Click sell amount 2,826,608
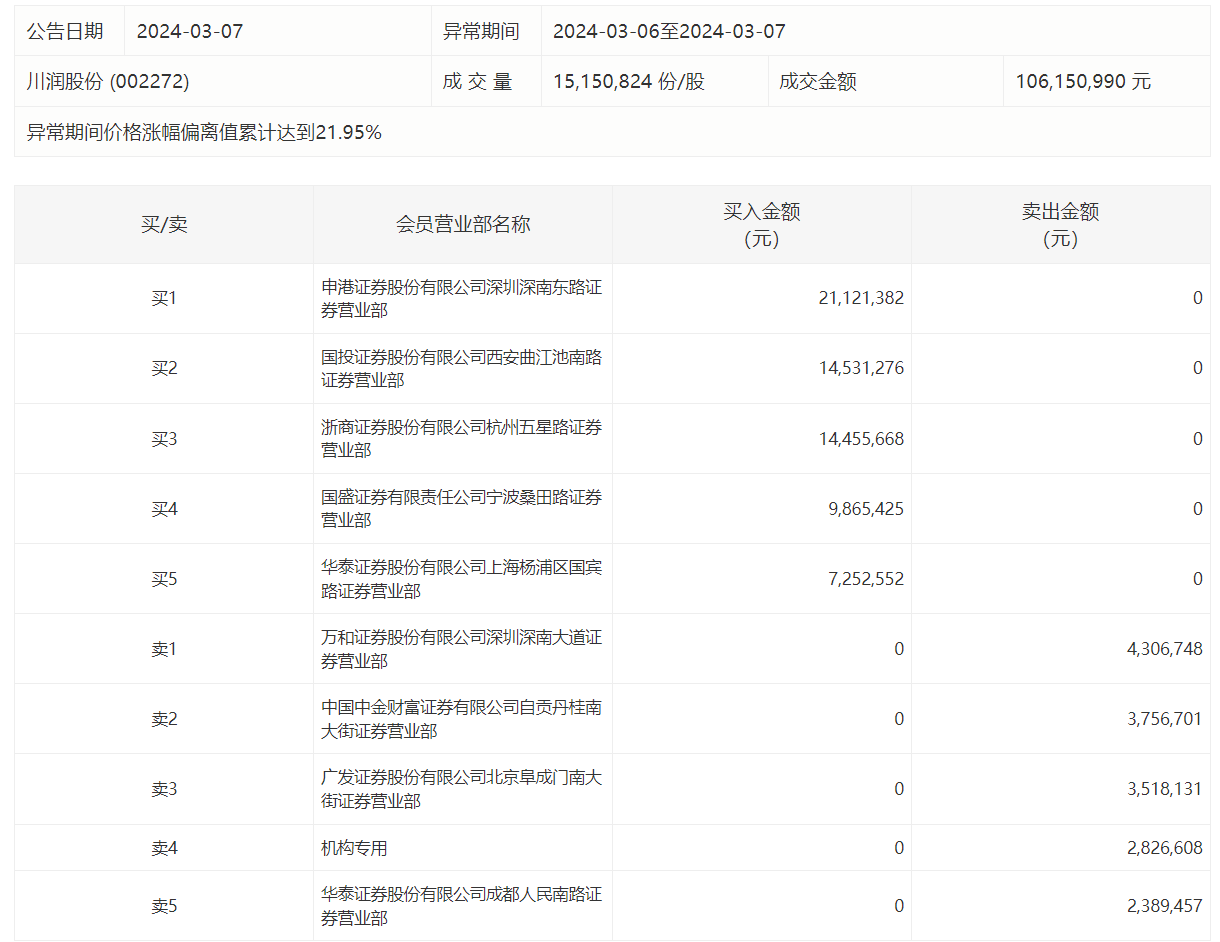Screen dimensions: 1220x942 (1165, 848)
